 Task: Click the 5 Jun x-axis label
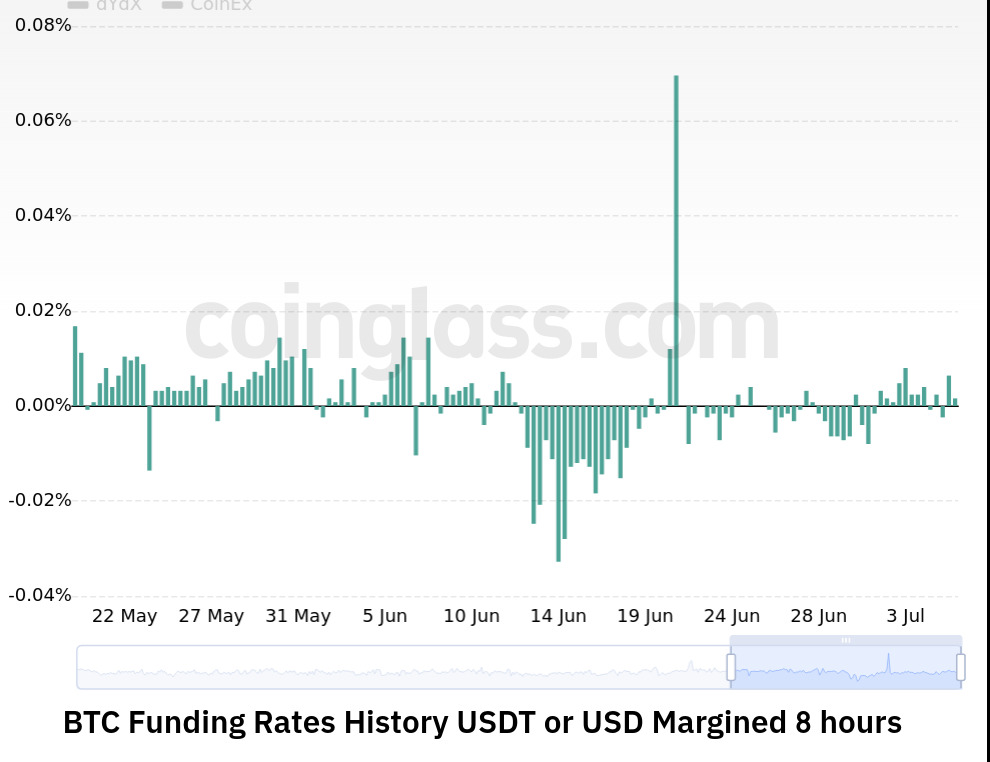385,616
